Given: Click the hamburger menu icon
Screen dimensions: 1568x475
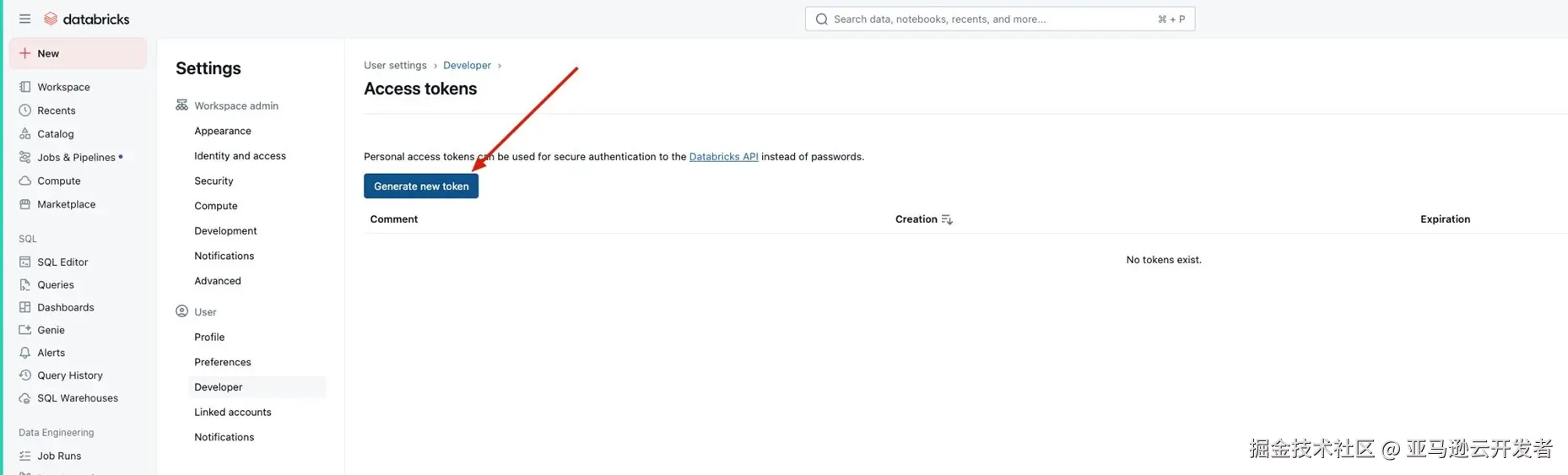Looking at the screenshot, I should coord(24,19).
